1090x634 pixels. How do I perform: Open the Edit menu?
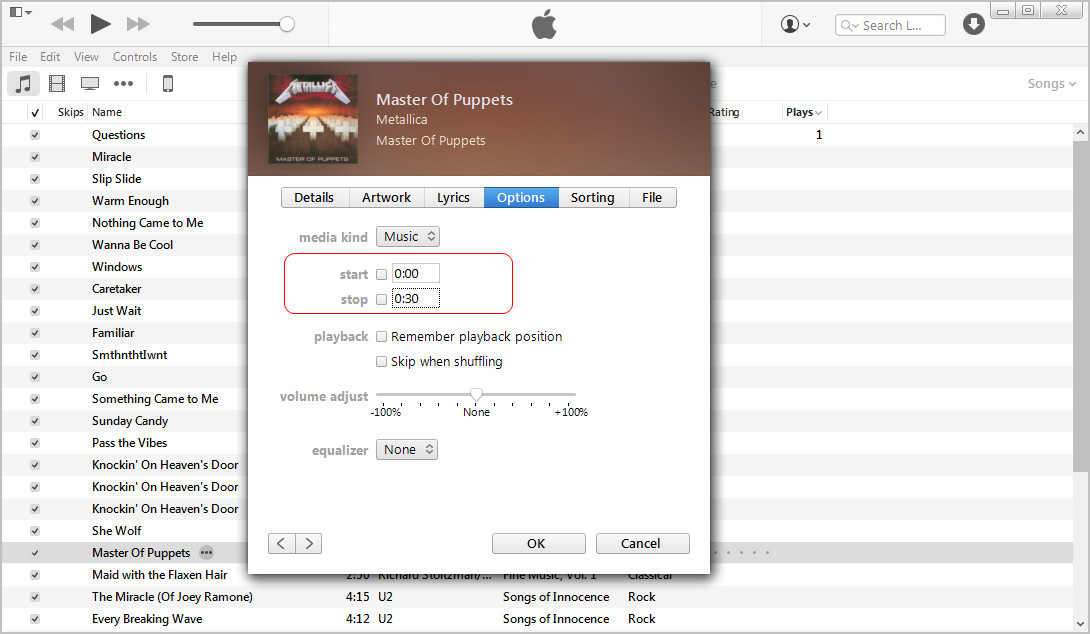[x=49, y=57]
